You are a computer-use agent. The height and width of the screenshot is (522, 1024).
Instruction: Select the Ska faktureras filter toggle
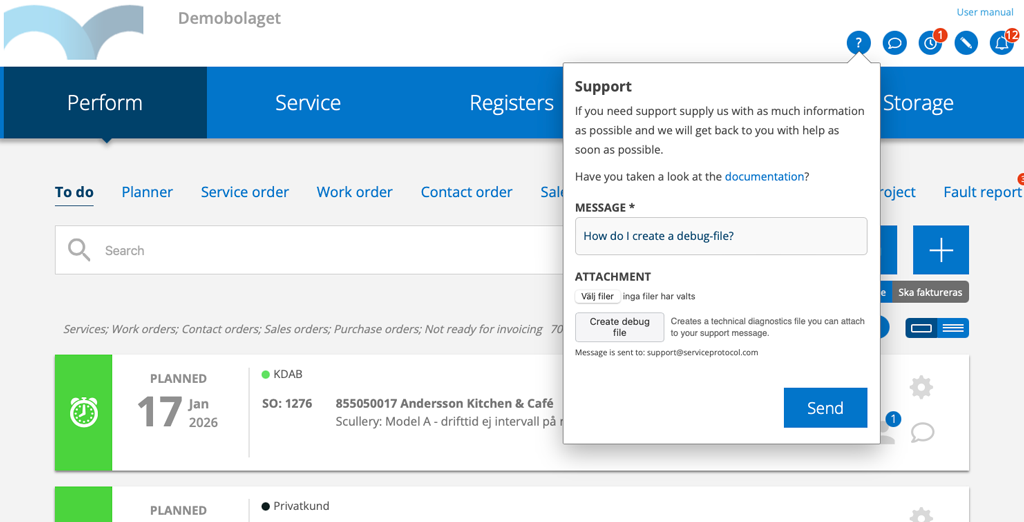point(930,293)
